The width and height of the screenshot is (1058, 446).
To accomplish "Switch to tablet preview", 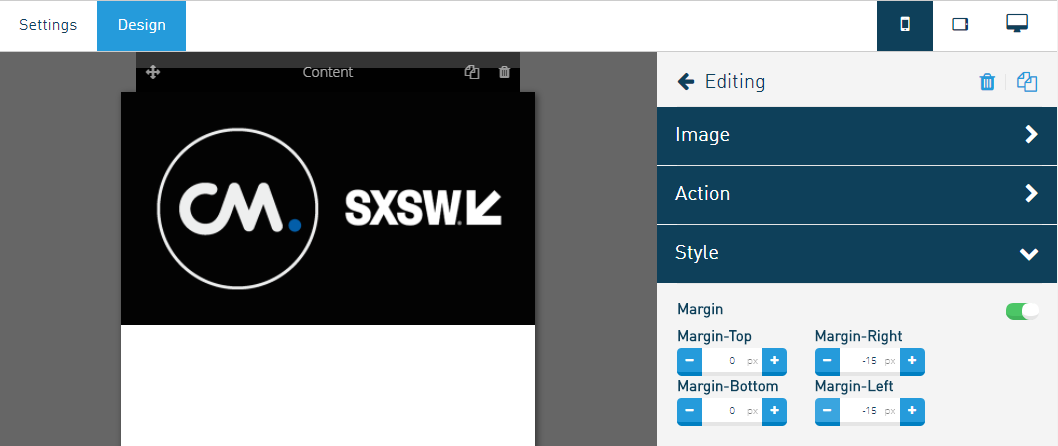I will [x=960, y=26].
